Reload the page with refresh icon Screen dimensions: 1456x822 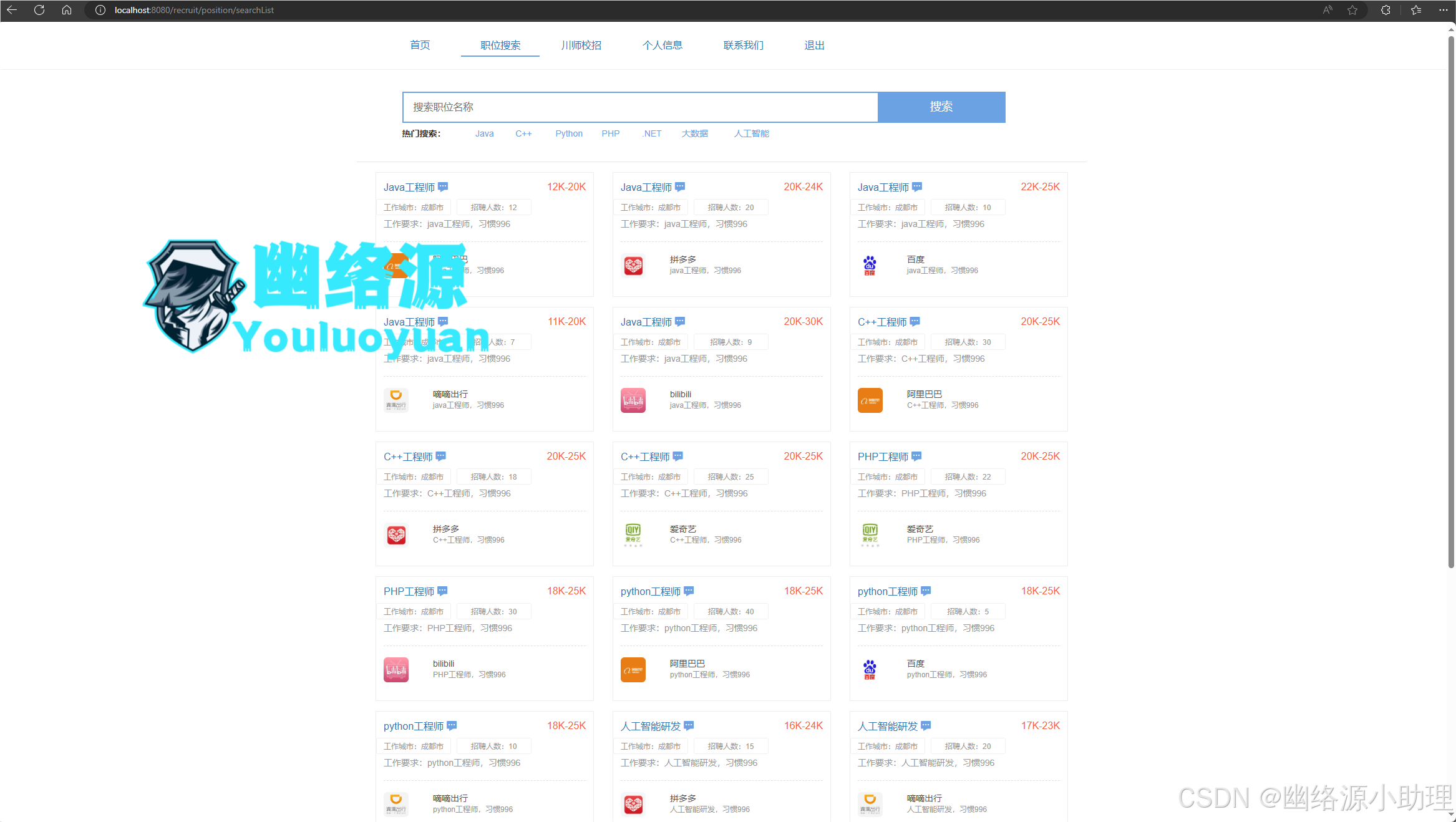[39, 10]
